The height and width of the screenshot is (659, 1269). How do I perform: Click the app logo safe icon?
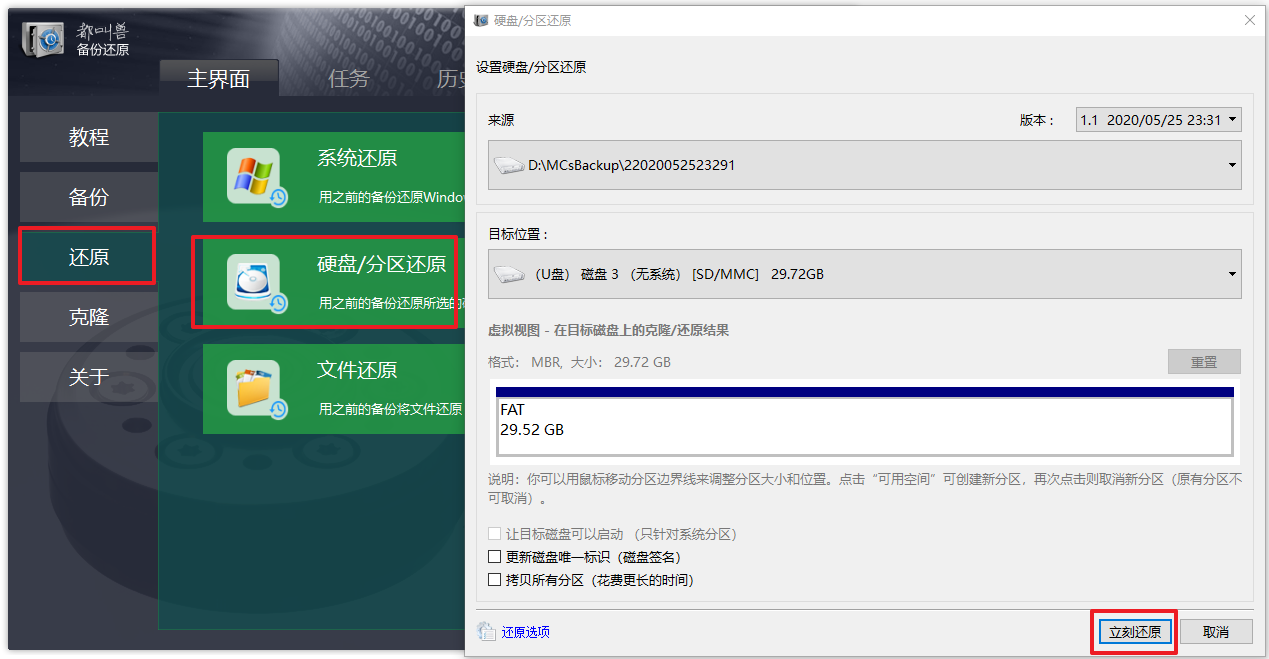[43, 39]
